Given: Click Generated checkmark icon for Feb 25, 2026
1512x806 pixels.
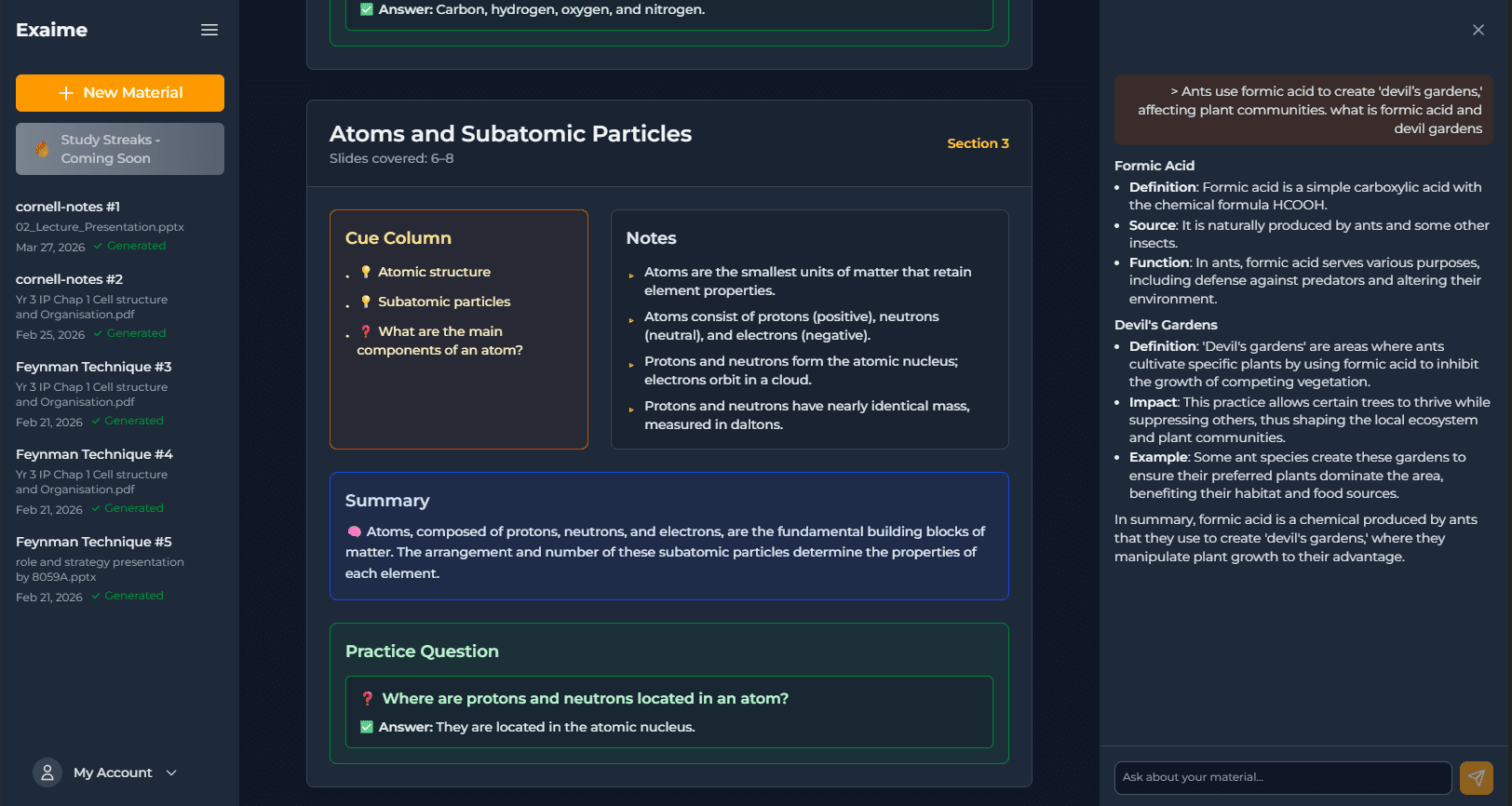Looking at the screenshot, I should (97, 333).
